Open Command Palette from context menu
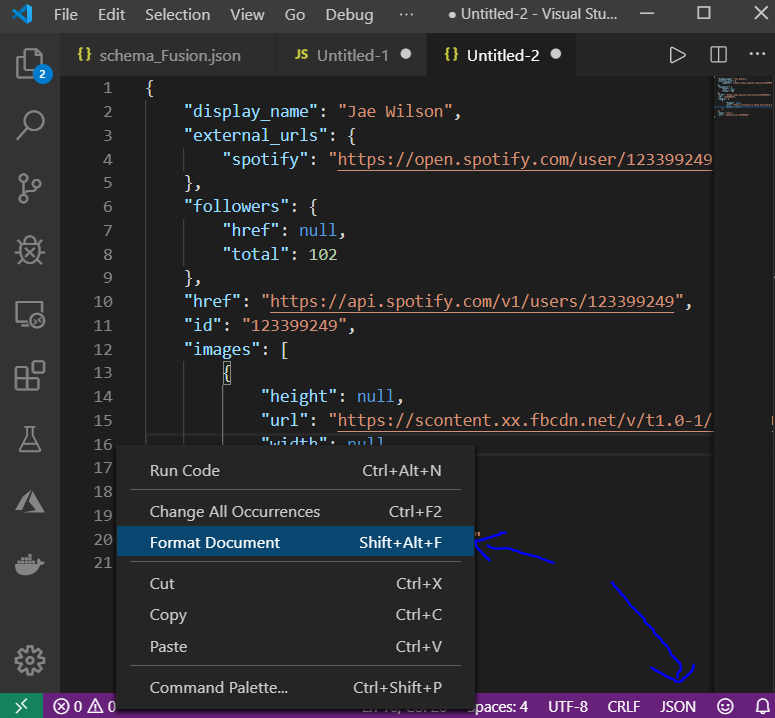775x718 pixels. (x=296, y=687)
